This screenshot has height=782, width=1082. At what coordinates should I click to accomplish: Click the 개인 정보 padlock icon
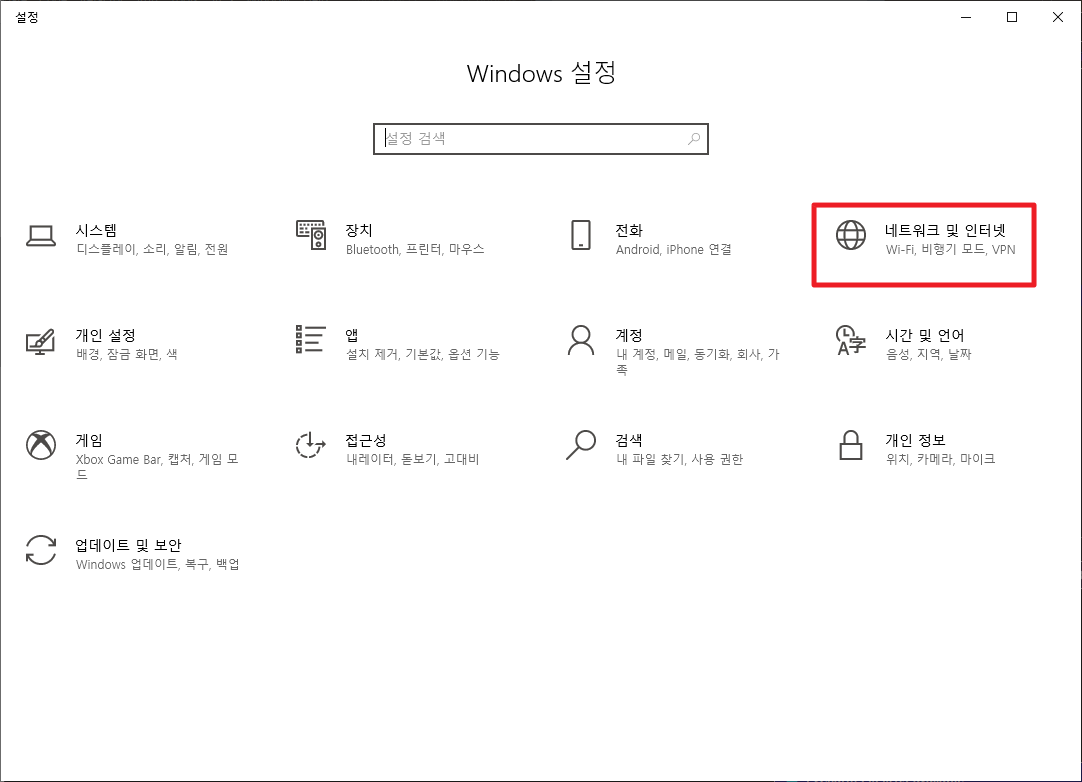(x=851, y=445)
